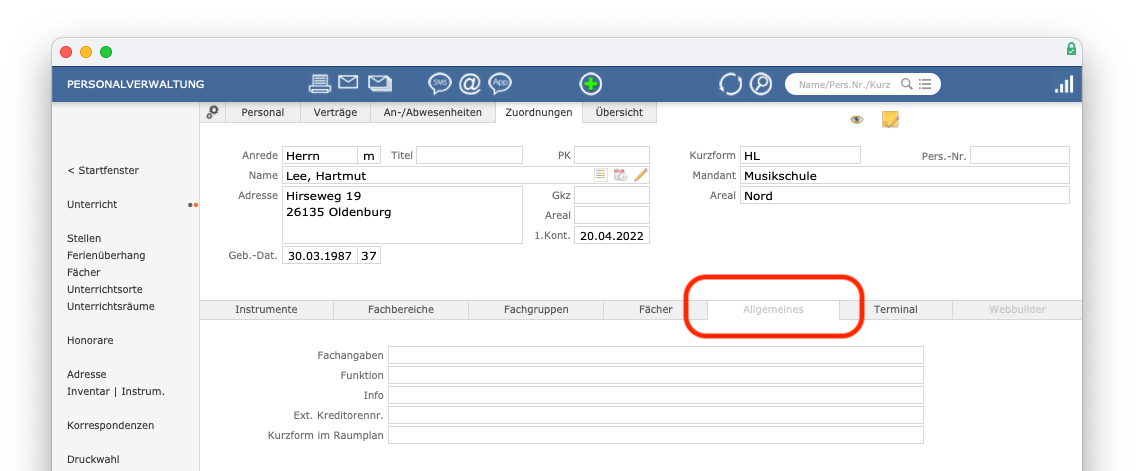Screen dimensions: 1138x471
Task: Click the list icon in Name field
Action: pyautogui.click(x=601, y=175)
